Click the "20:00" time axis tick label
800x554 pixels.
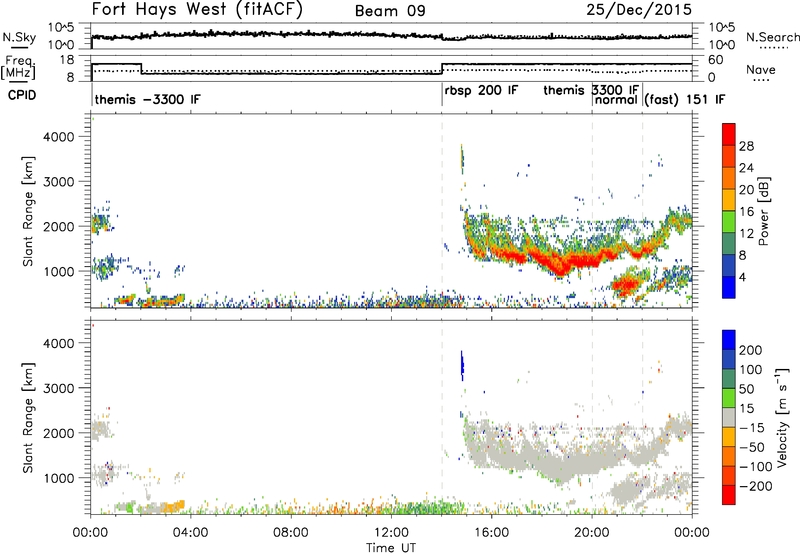coord(592,533)
